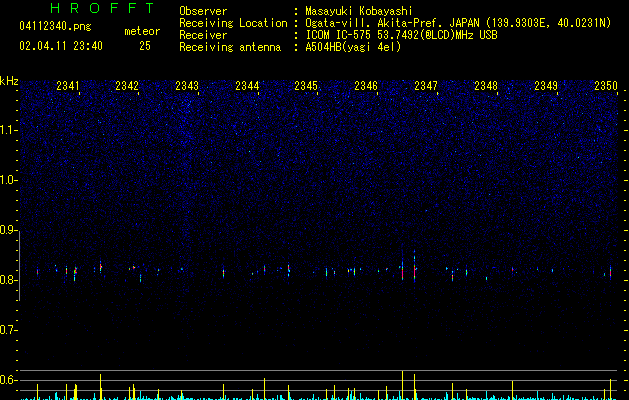Click the "Receiving Location" label

coord(233,23)
